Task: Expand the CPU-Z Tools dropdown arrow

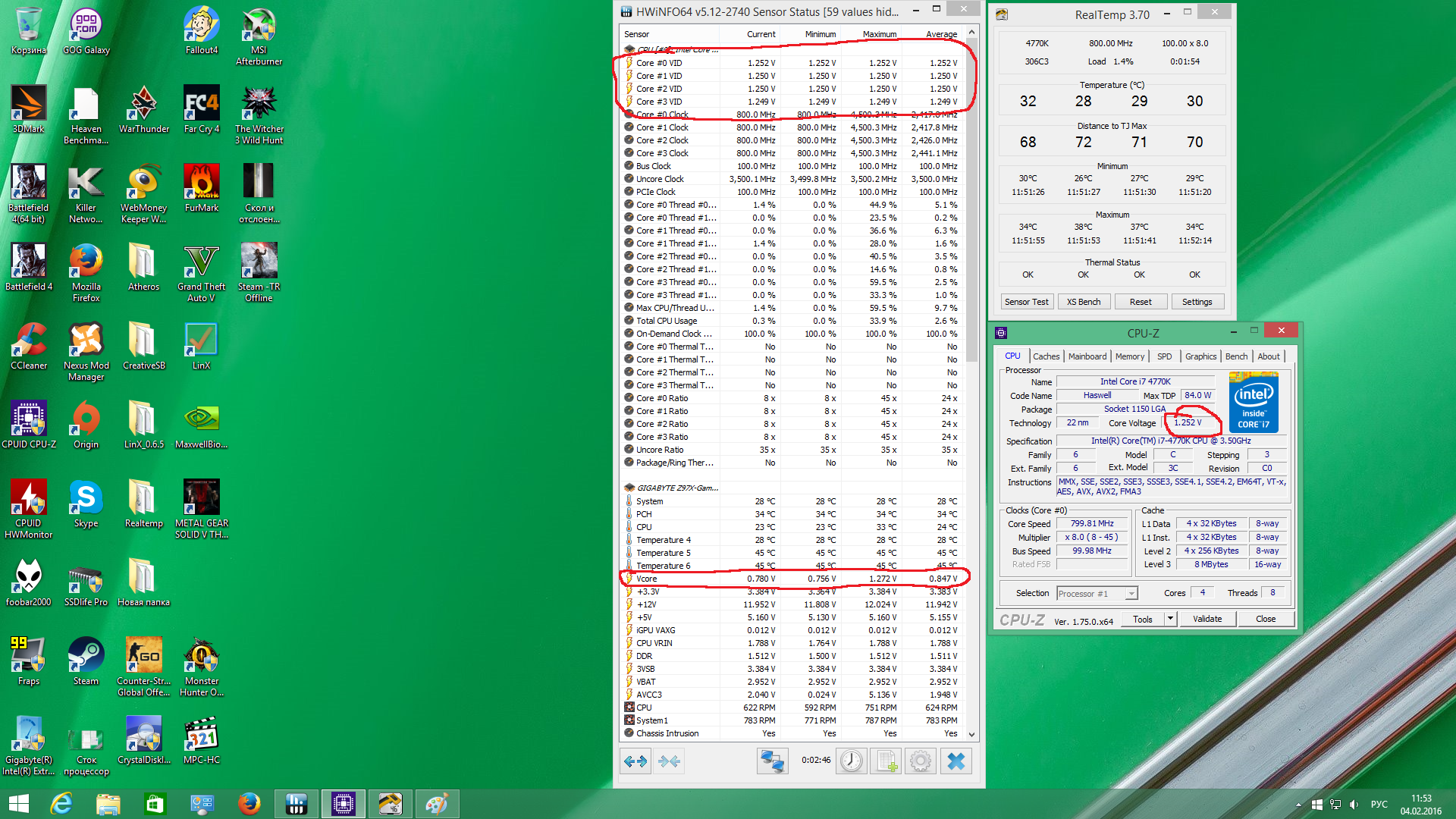Action: pyautogui.click(x=1170, y=619)
